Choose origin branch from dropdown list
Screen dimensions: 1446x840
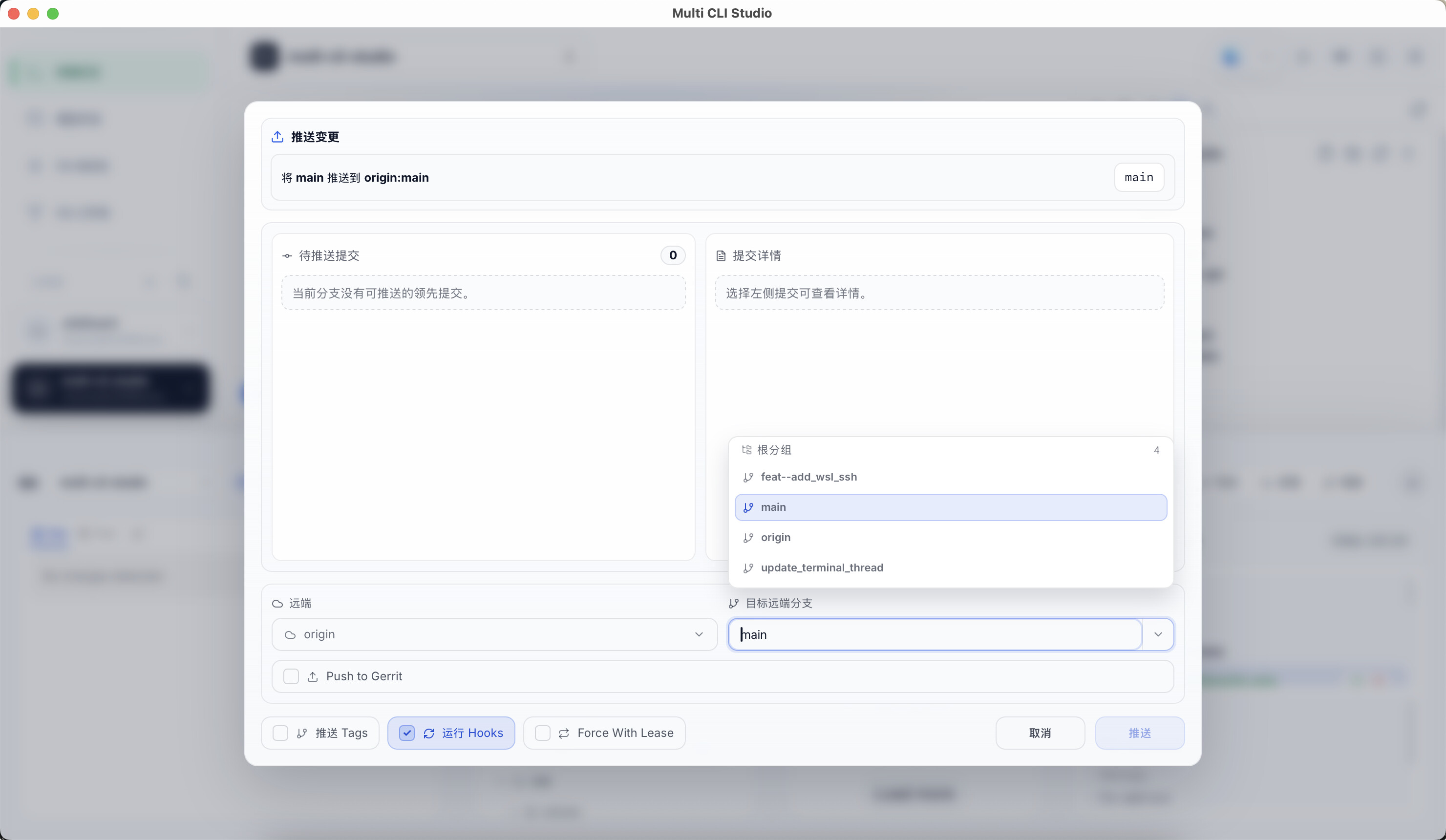[x=951, y=538]
